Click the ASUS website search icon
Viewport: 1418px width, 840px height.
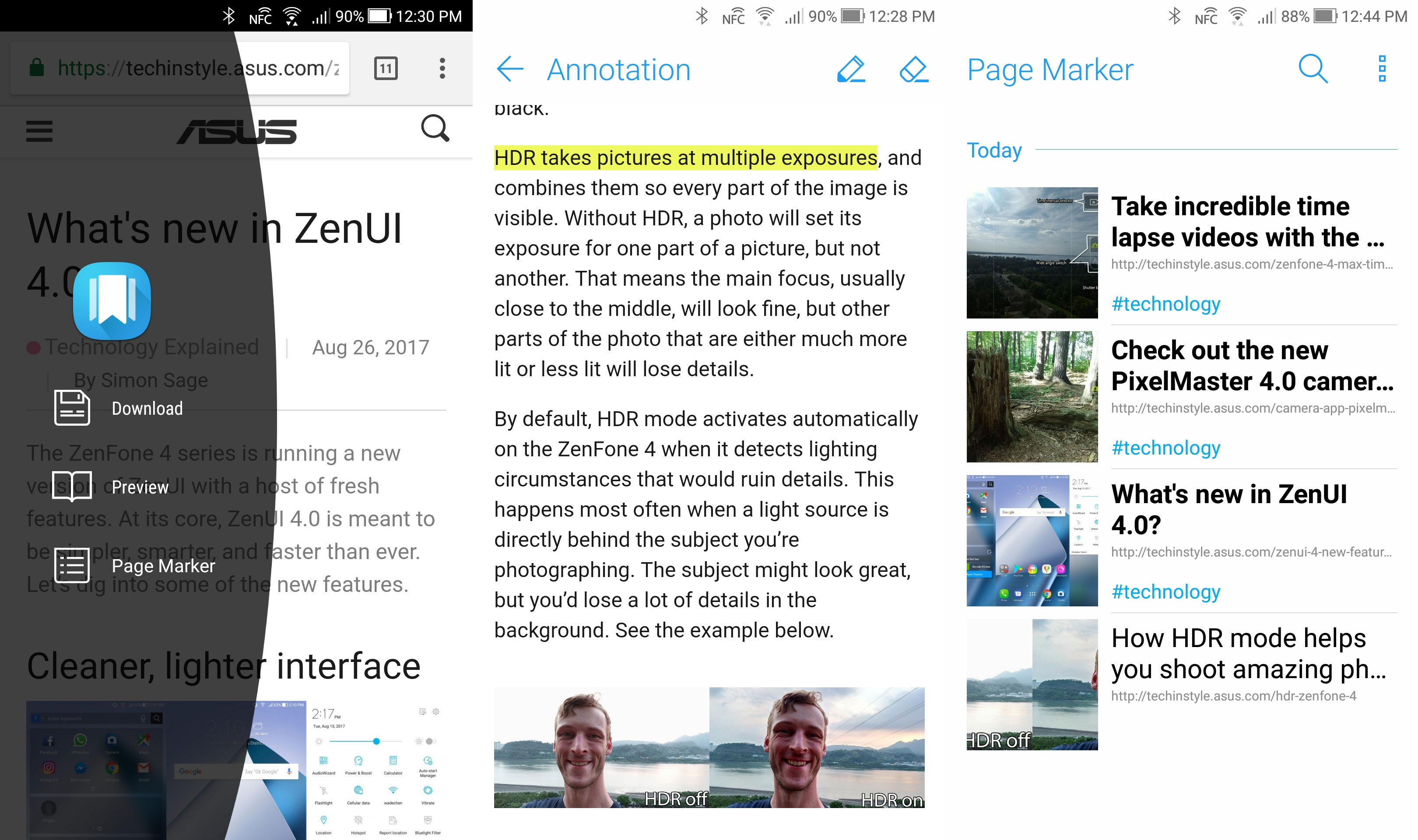click(435, 128)
